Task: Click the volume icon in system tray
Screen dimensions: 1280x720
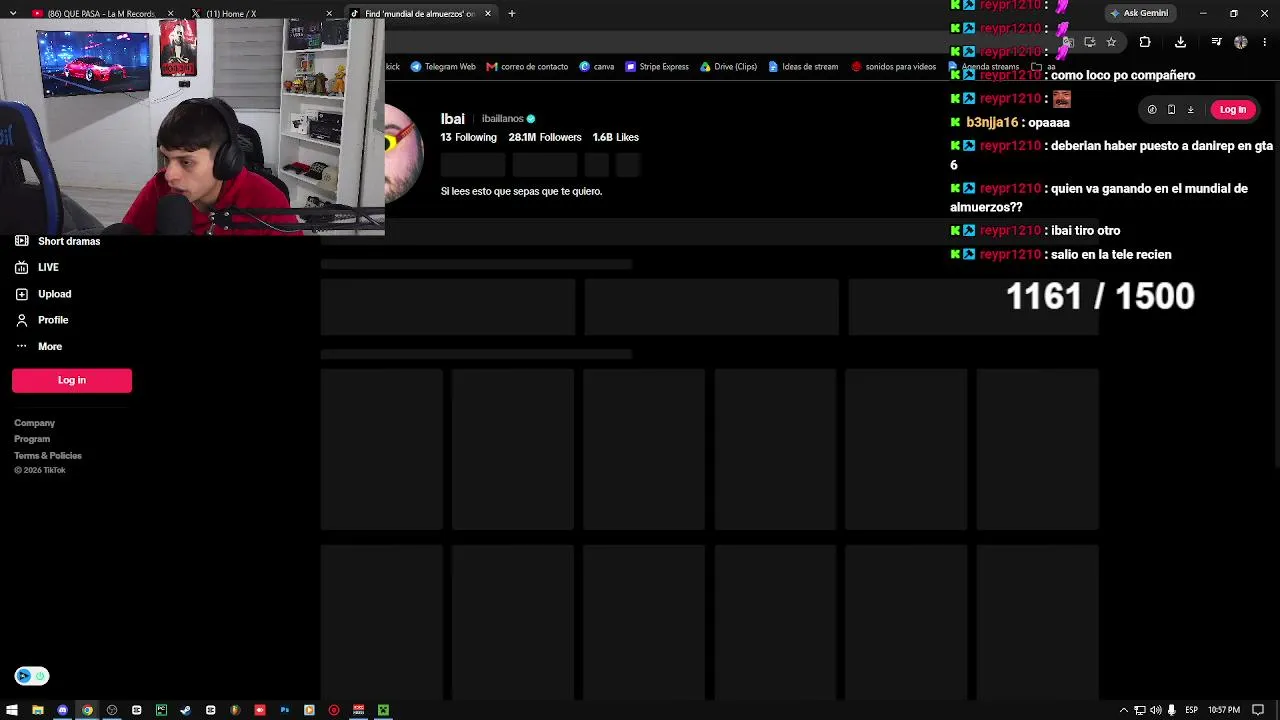Action: coord(1156,710)
